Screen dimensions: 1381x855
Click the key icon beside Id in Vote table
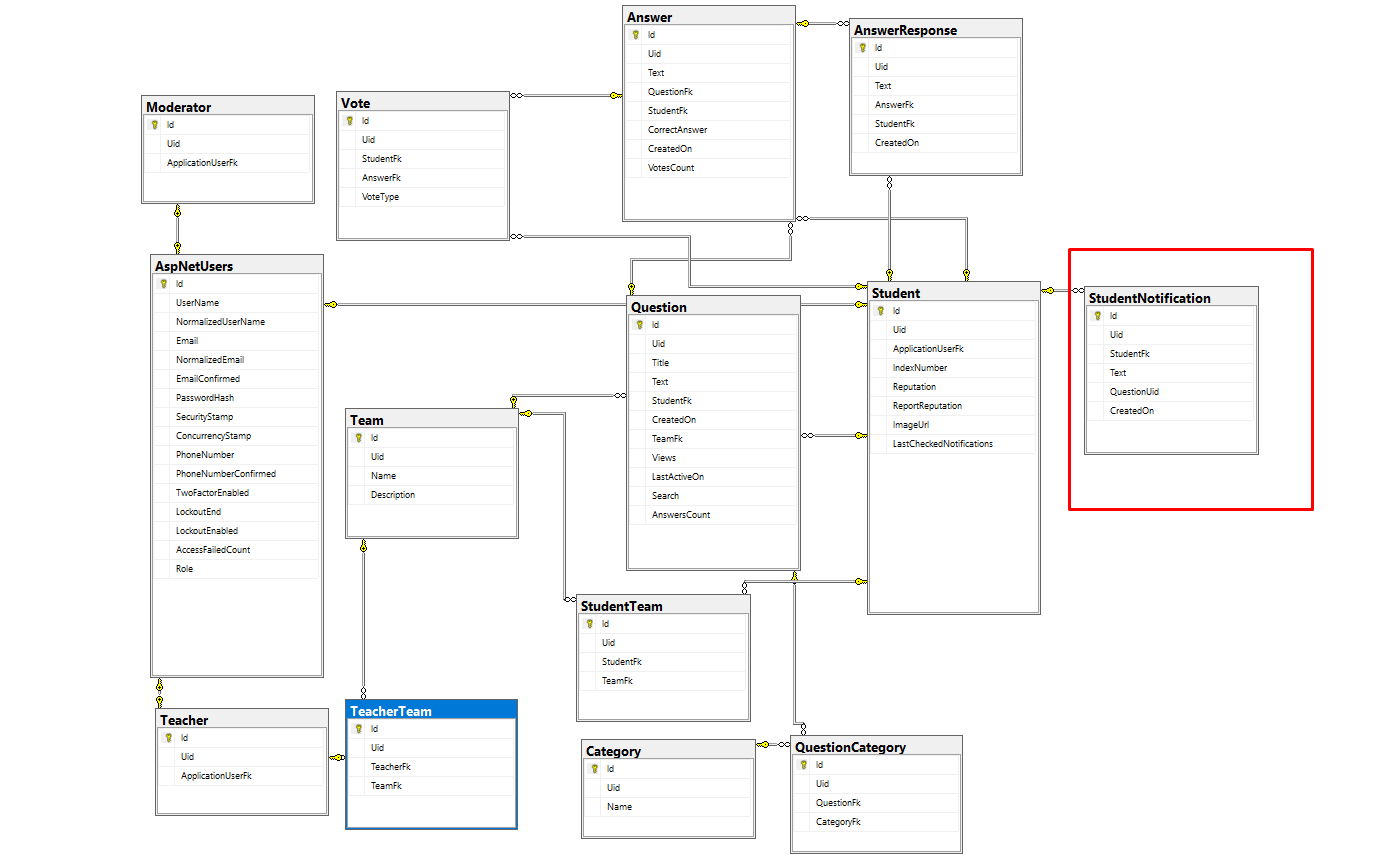coord(349,121)
